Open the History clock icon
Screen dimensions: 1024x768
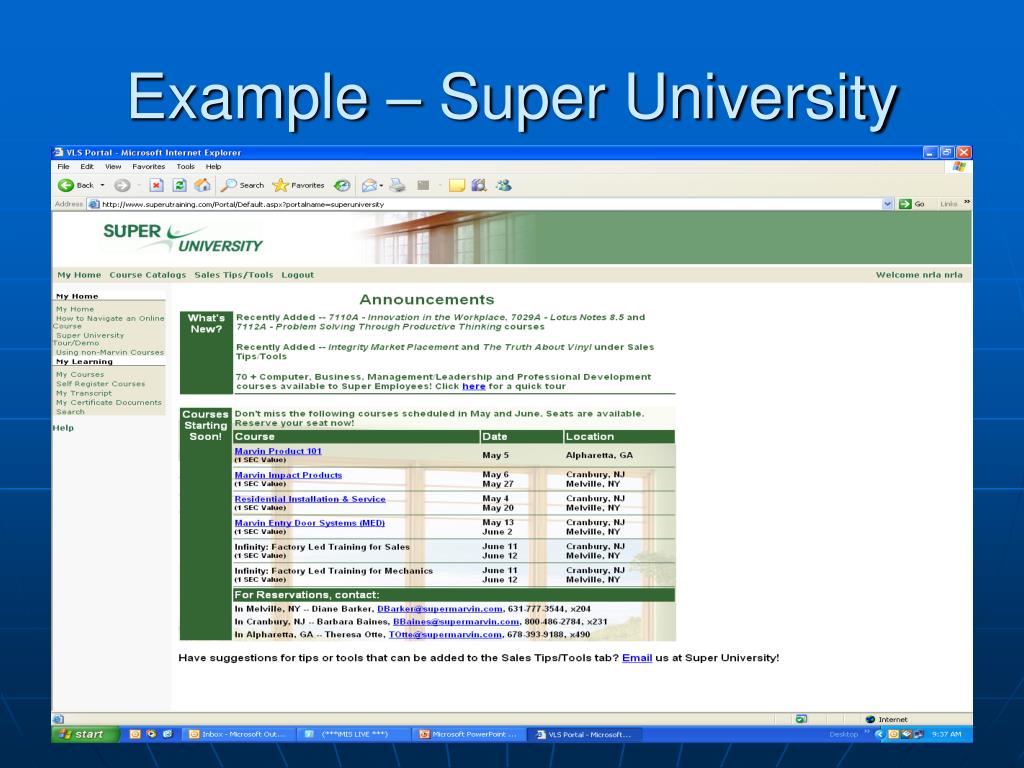[342, 185]
